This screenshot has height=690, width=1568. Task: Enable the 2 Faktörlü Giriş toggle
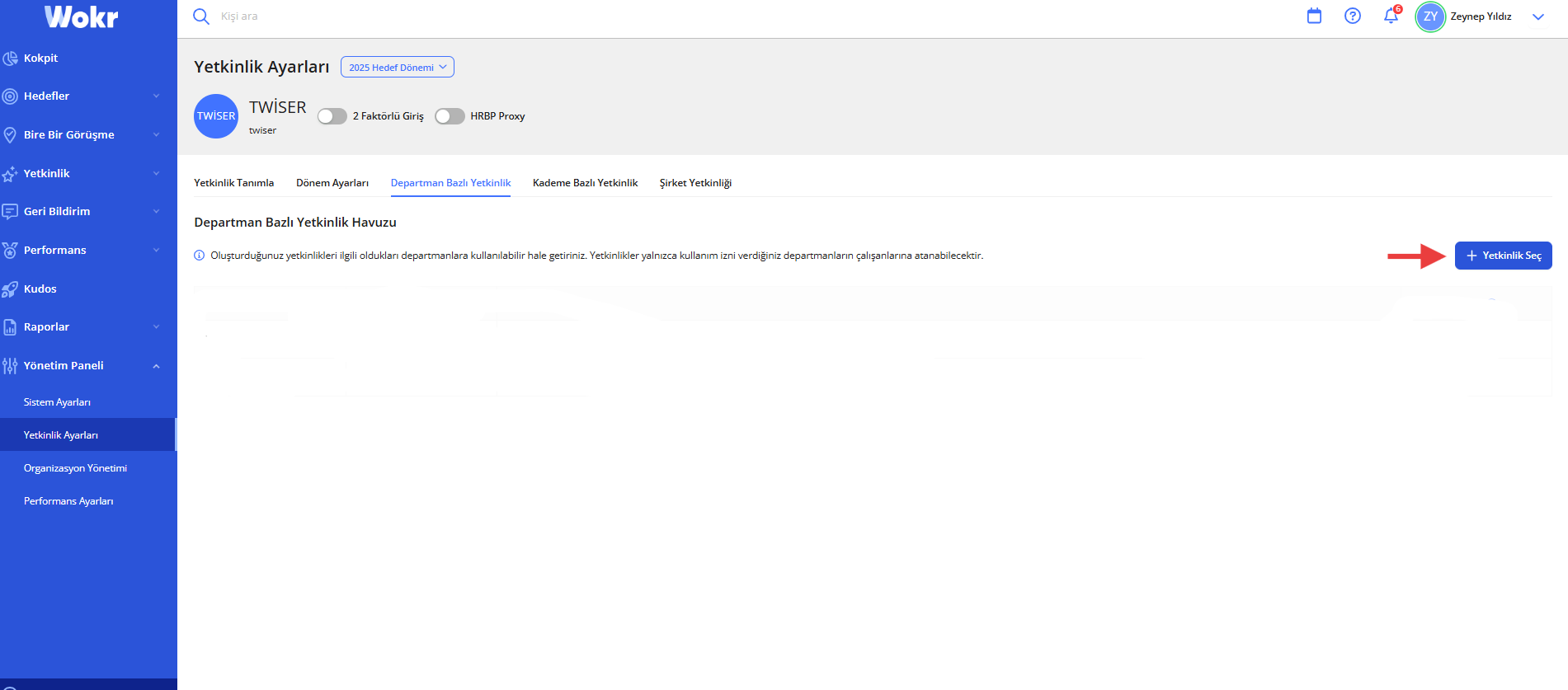tap(332, 116)
